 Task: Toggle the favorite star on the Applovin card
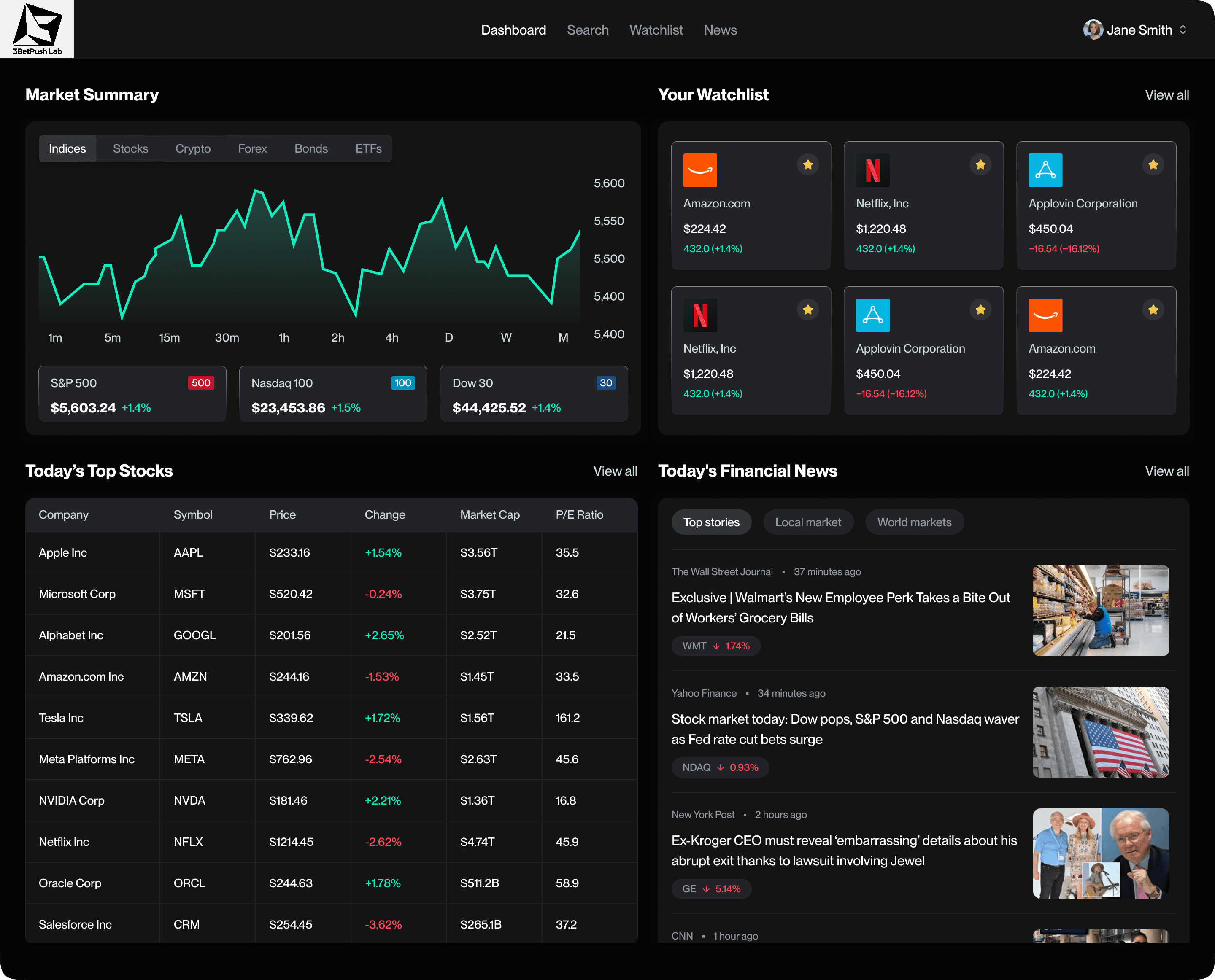click(x=1153, y=164)
